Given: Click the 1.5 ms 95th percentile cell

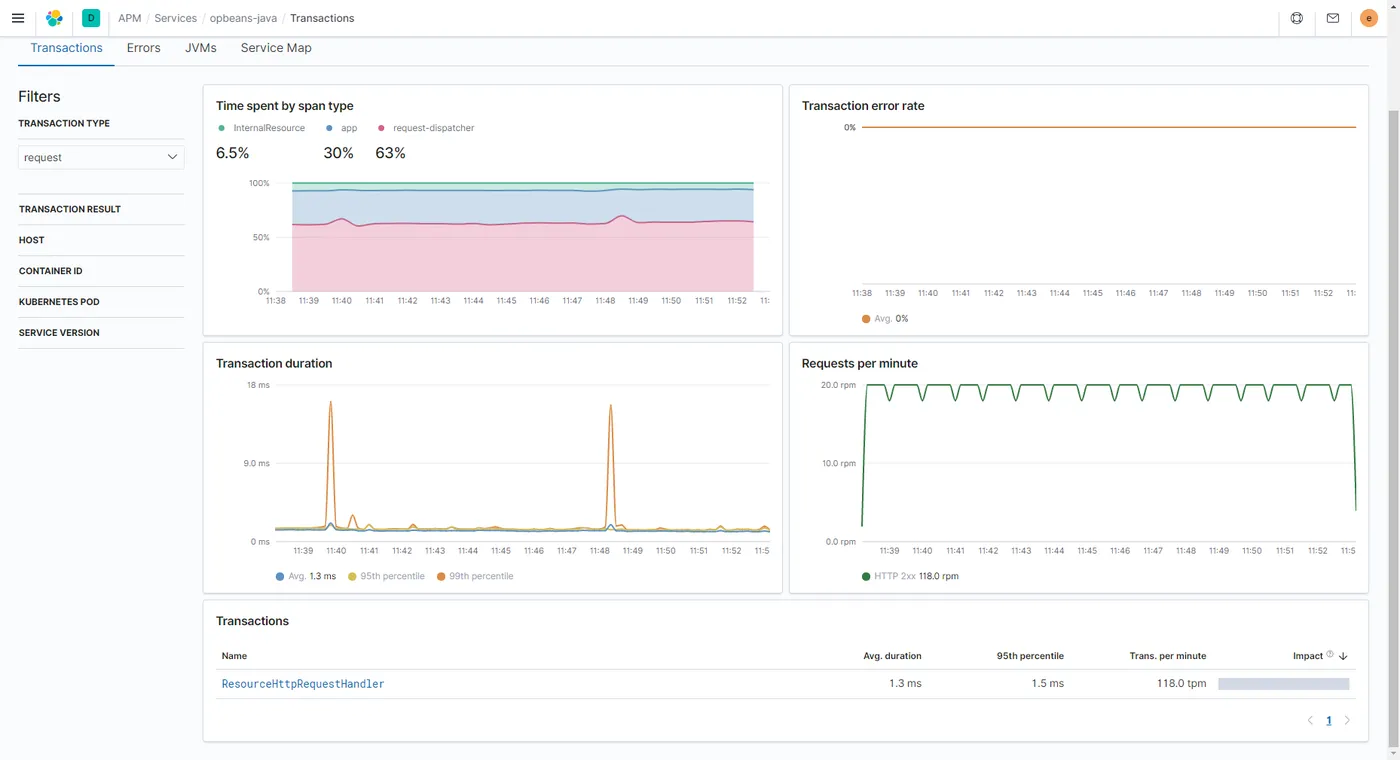Looking at the screenshot, I should pyautogui.click(x=1047, y=684).
